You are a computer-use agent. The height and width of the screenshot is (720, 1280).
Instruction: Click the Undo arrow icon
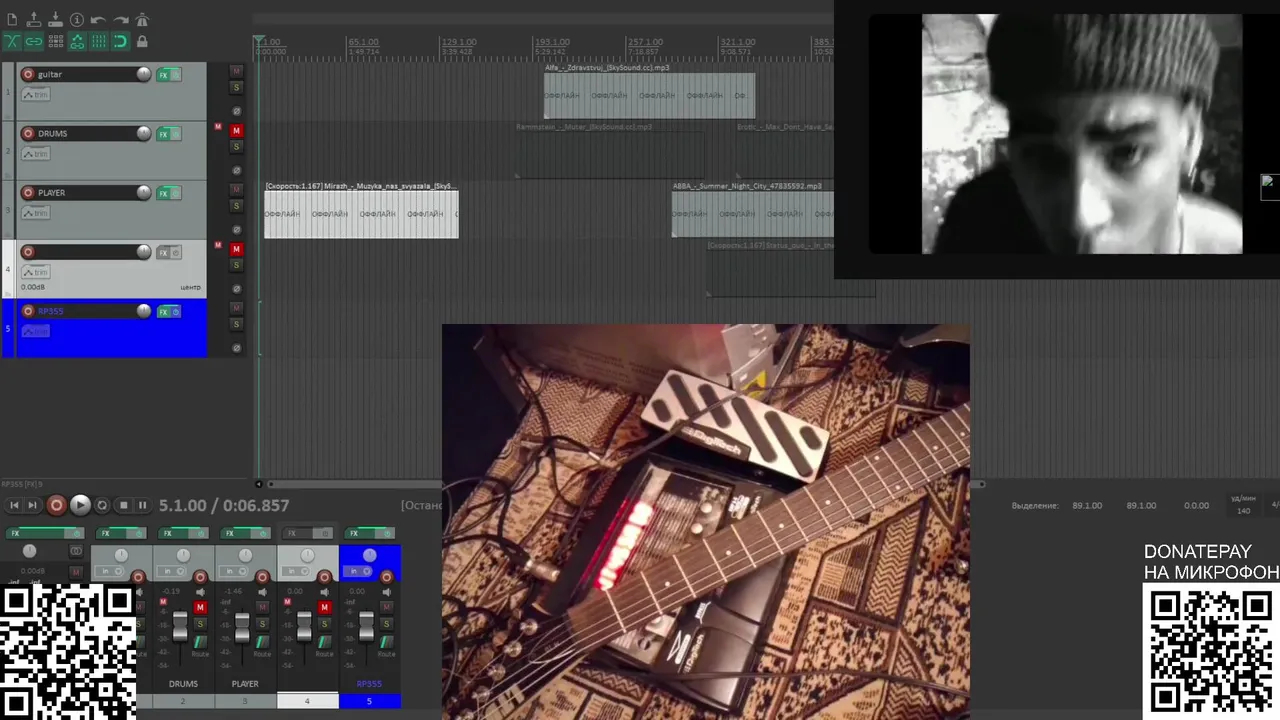98,20
